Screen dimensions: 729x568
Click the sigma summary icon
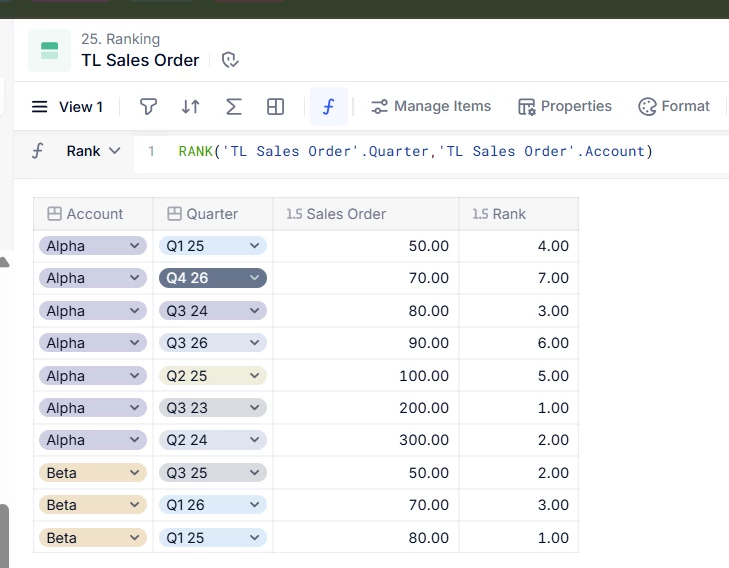click(233, 107)
